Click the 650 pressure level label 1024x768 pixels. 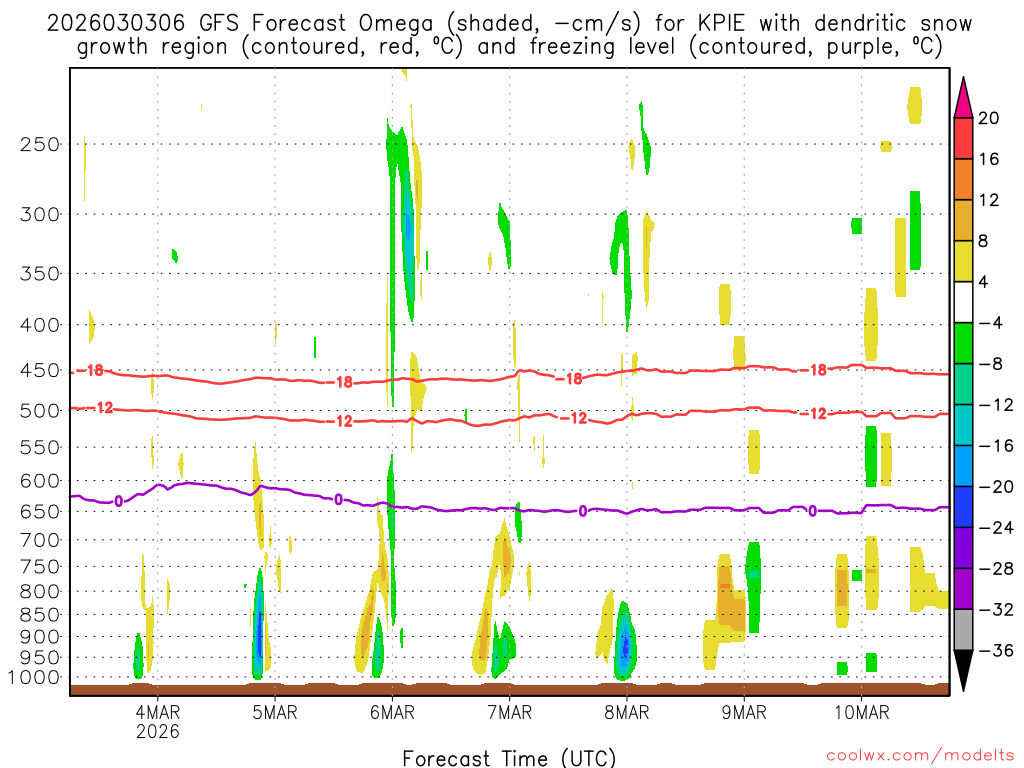[40, 511]
